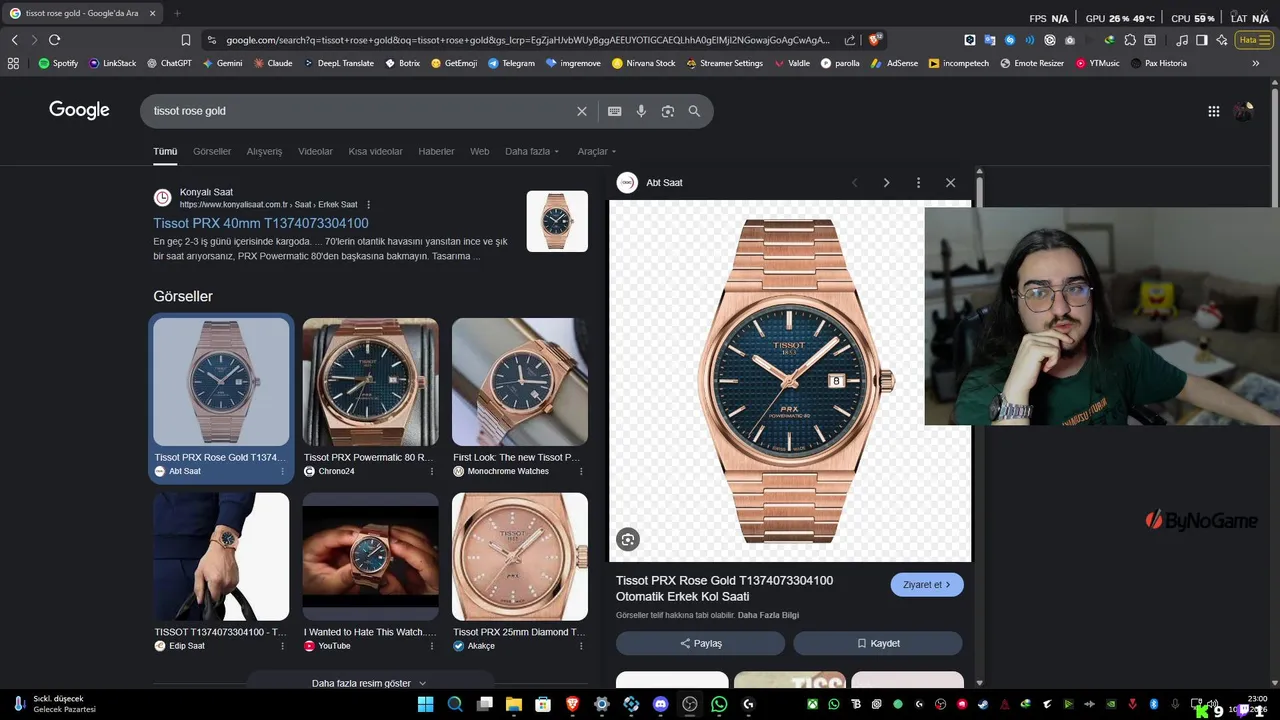Viewport: 1280px width, 720px height.
Task: Click the magnifier search submit icon
Action: 694,111
